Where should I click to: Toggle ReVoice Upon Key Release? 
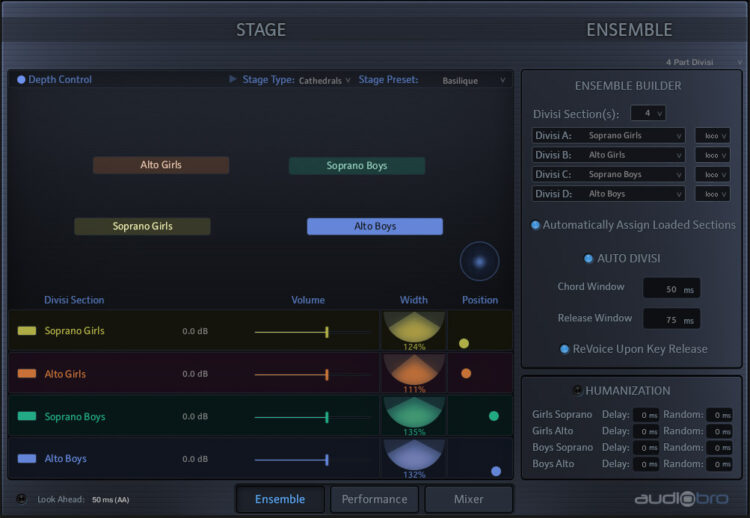click(x=564, y=349)
